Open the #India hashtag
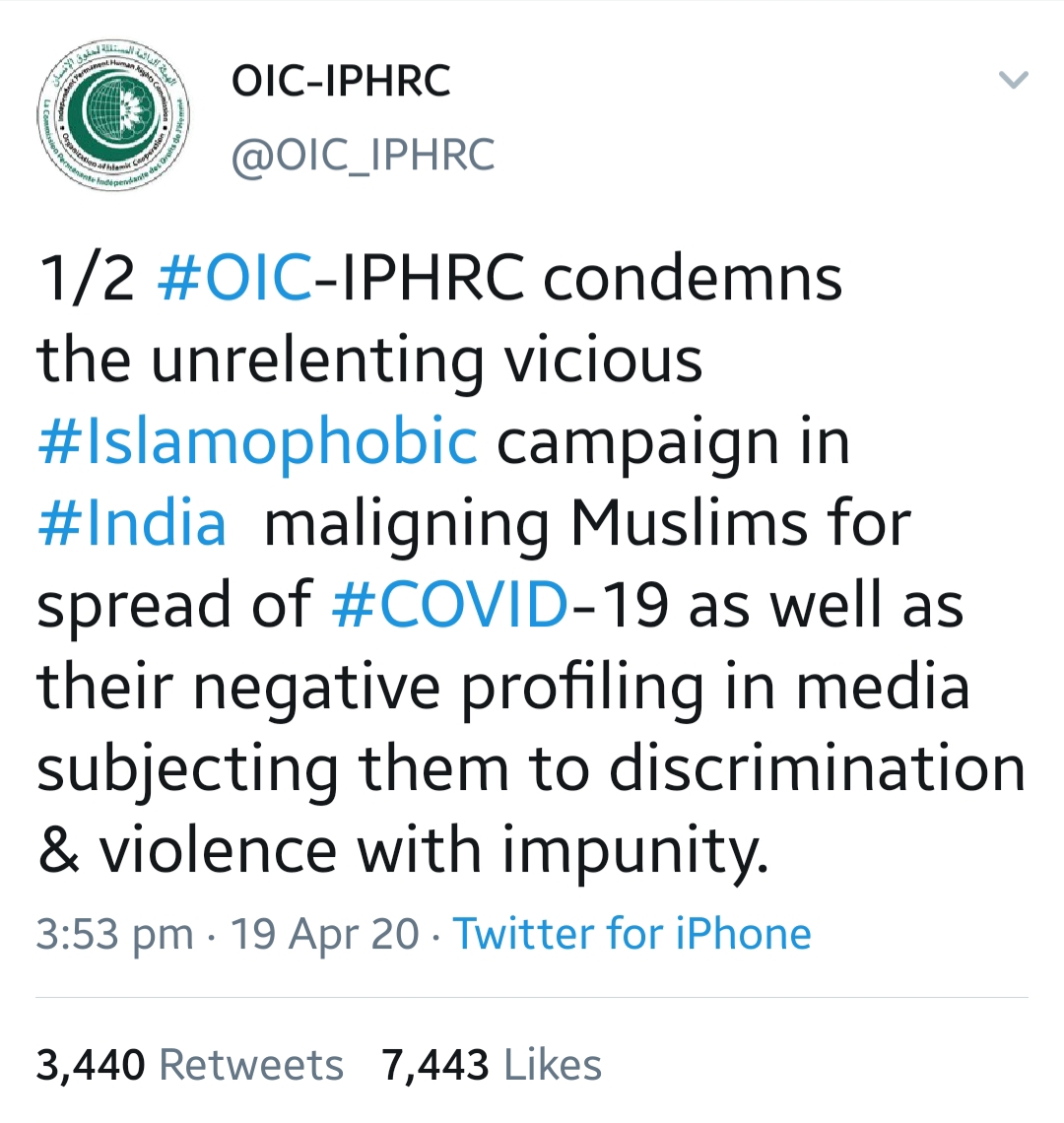The image size is (1064, 1123). click(132, 522)
